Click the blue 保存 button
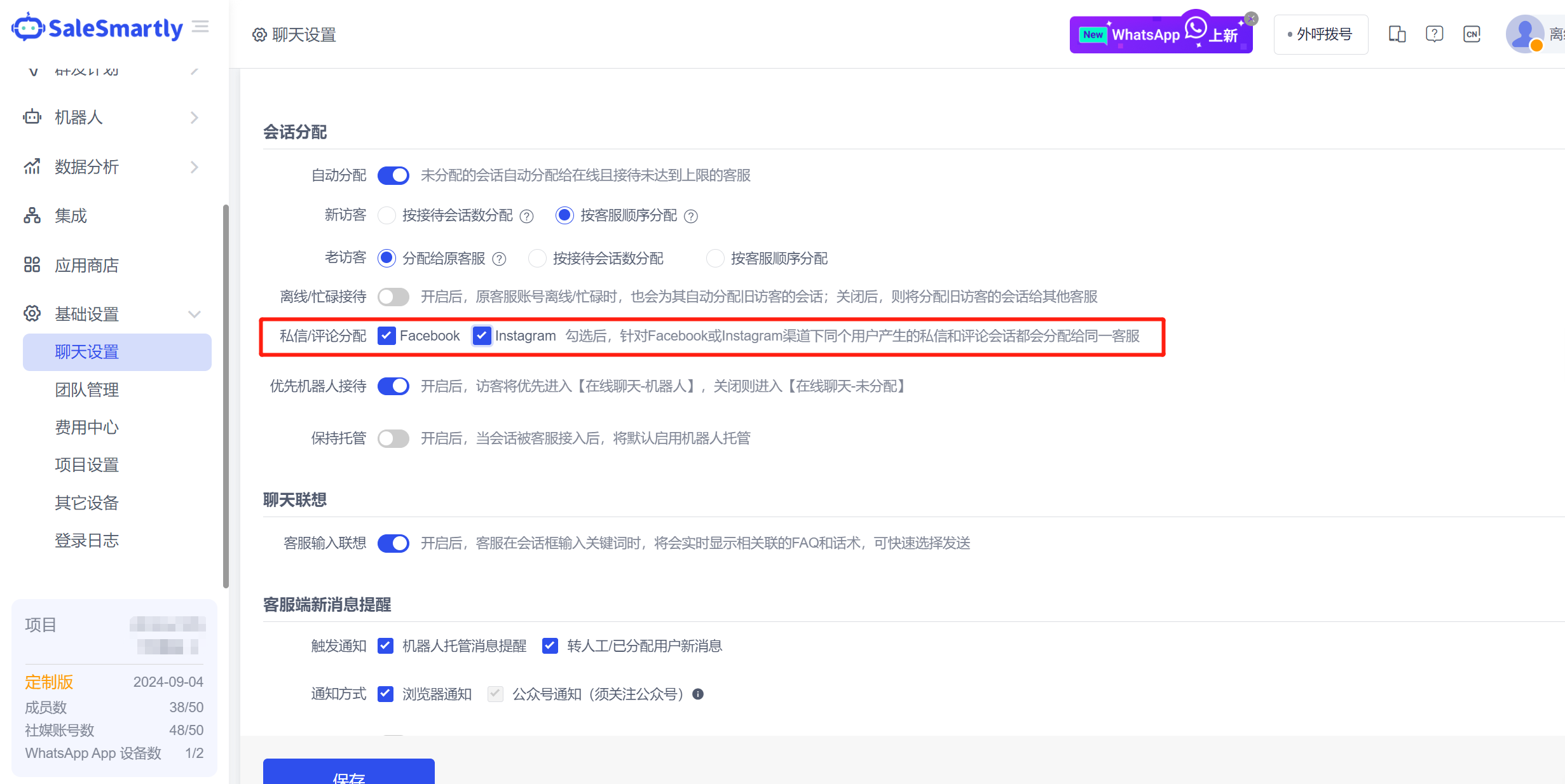 (348, 773)
